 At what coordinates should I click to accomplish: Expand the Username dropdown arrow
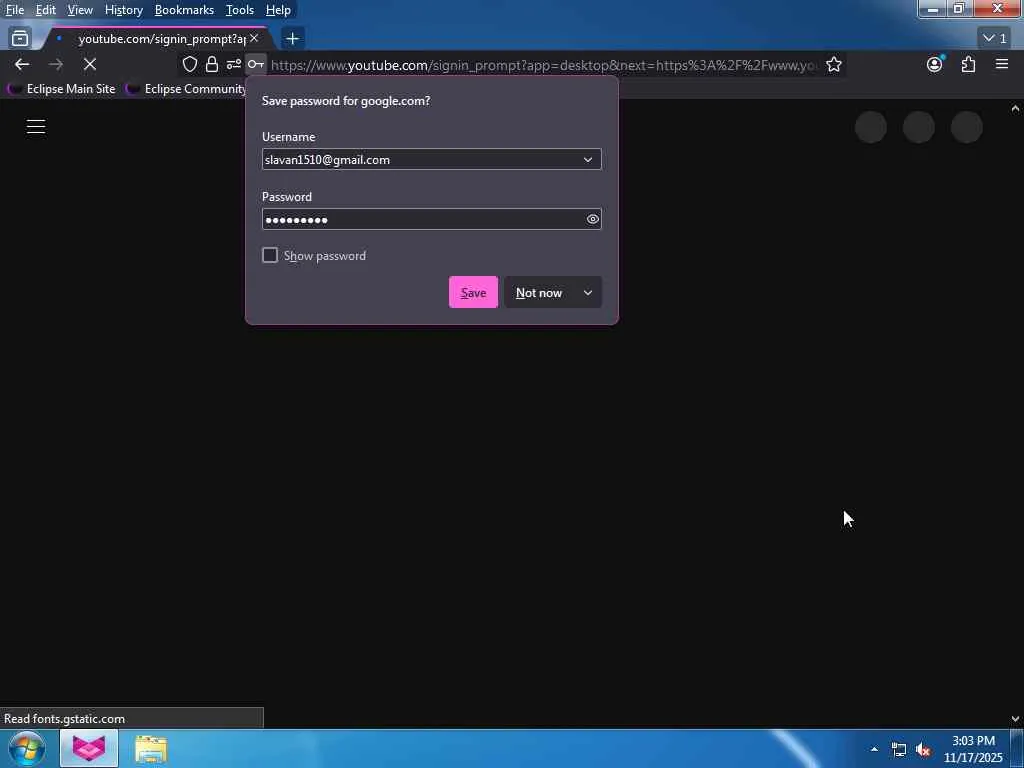(588, 159)
